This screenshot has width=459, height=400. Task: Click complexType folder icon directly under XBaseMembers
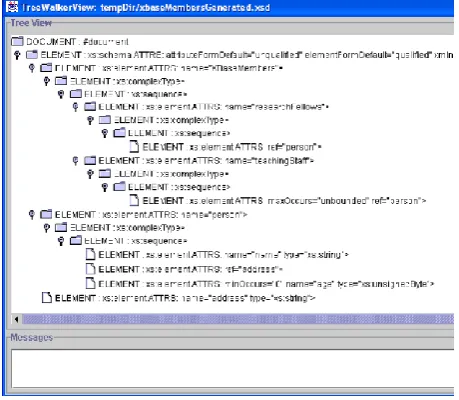tap(61, 81)
